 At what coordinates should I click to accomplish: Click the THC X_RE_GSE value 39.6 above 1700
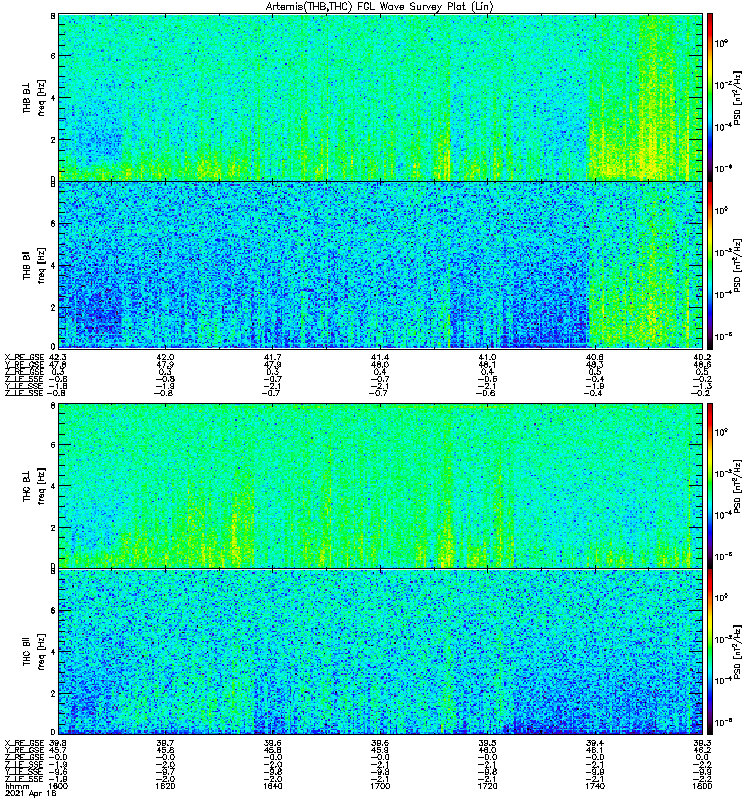click(380, 743)
